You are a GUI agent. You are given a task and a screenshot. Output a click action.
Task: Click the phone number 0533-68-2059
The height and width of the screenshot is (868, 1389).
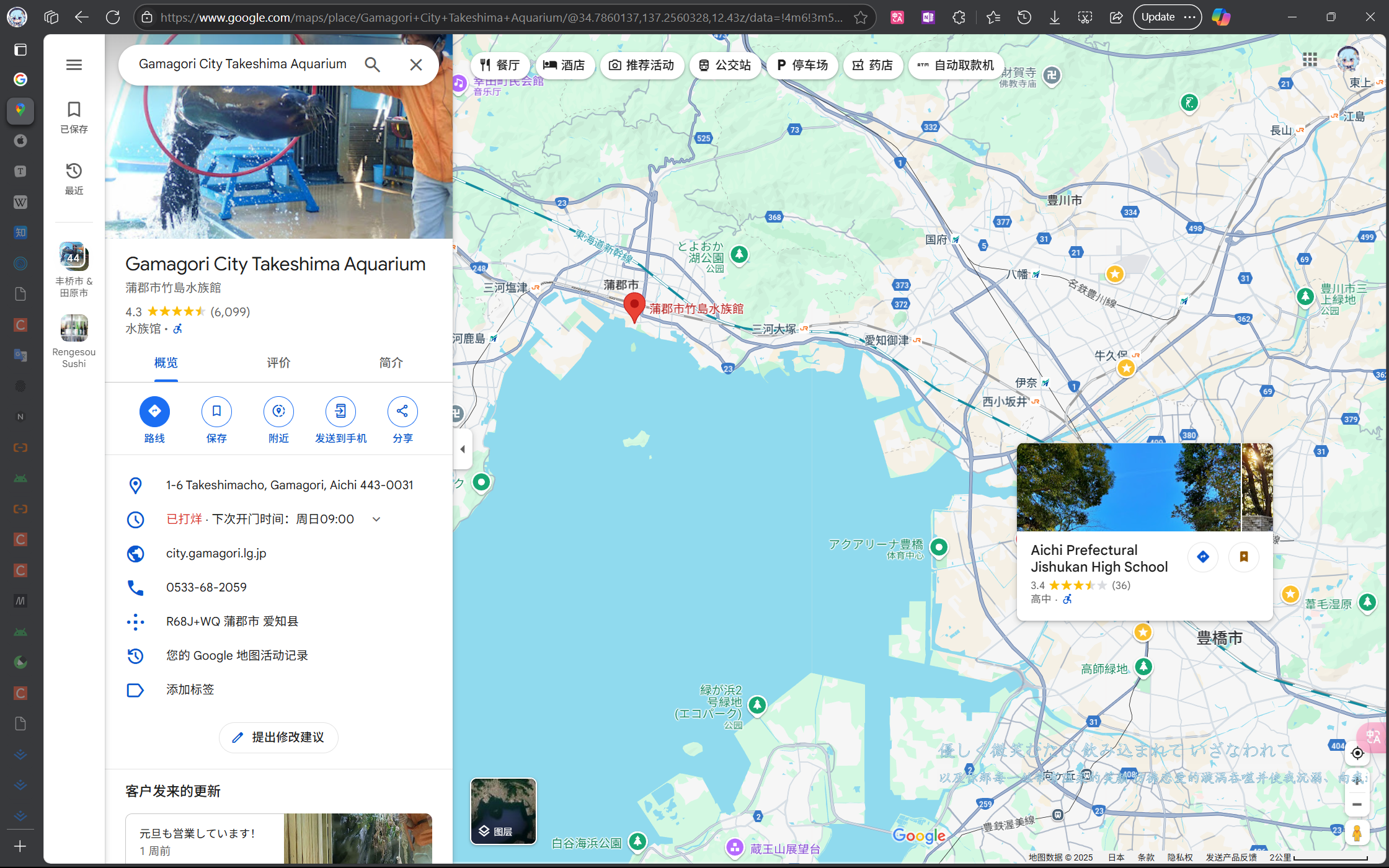tap(206, 587)
